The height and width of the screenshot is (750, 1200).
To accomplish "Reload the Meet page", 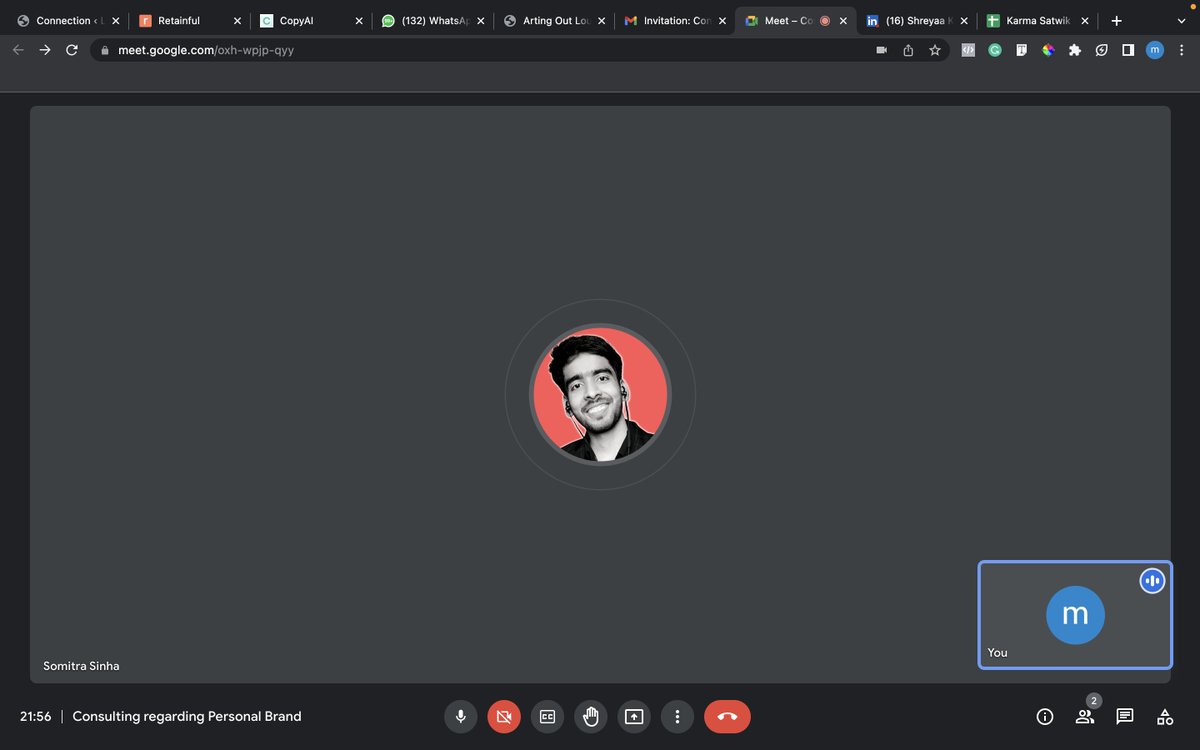I will point(72,50).
